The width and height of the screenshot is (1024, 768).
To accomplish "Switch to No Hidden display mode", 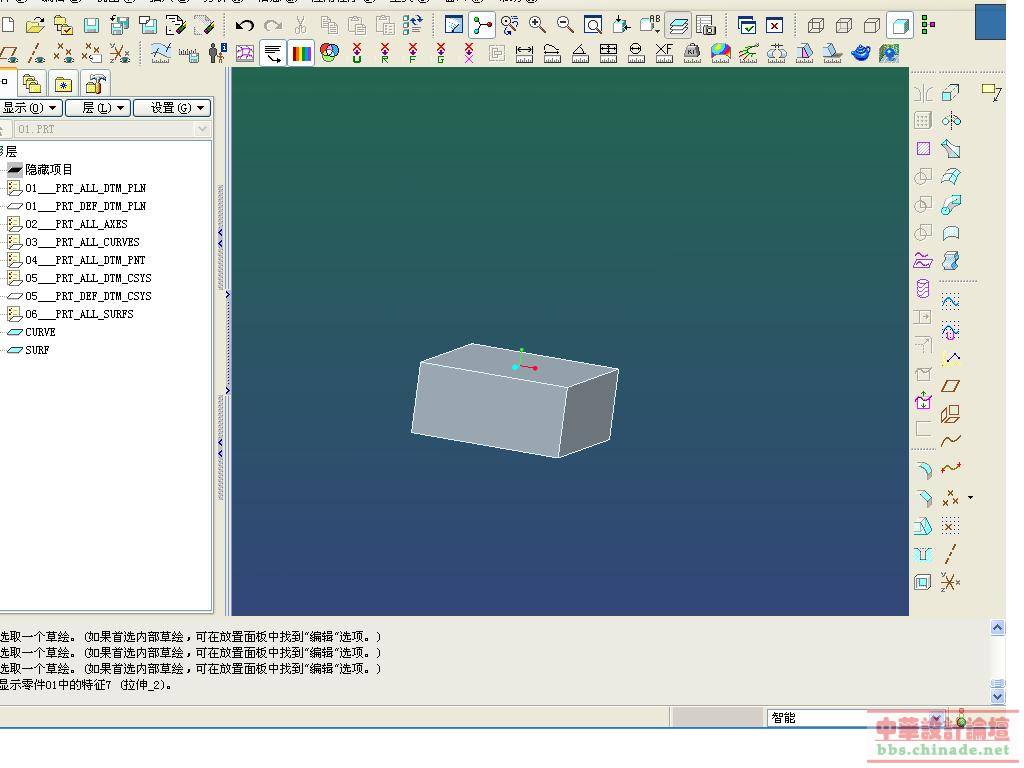I will pyautogui.click(x=872, y=25).
